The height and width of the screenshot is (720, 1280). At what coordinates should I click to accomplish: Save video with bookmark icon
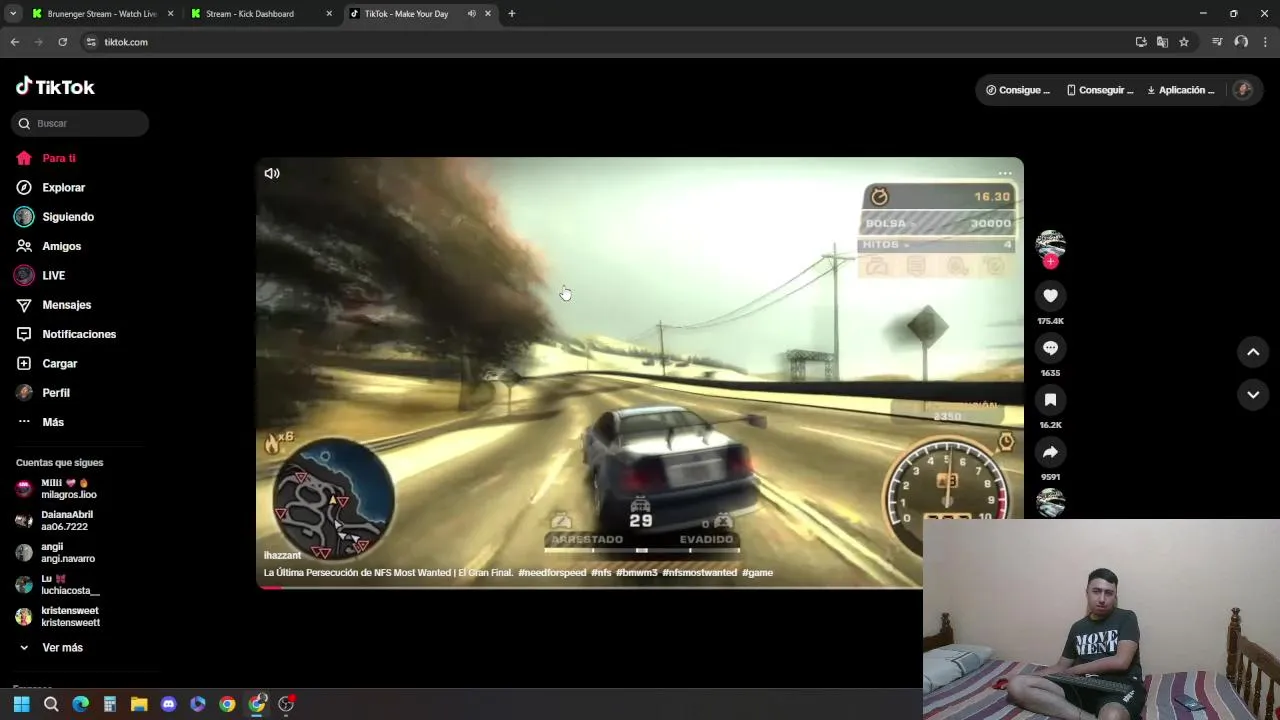(x=1050, y=400)
